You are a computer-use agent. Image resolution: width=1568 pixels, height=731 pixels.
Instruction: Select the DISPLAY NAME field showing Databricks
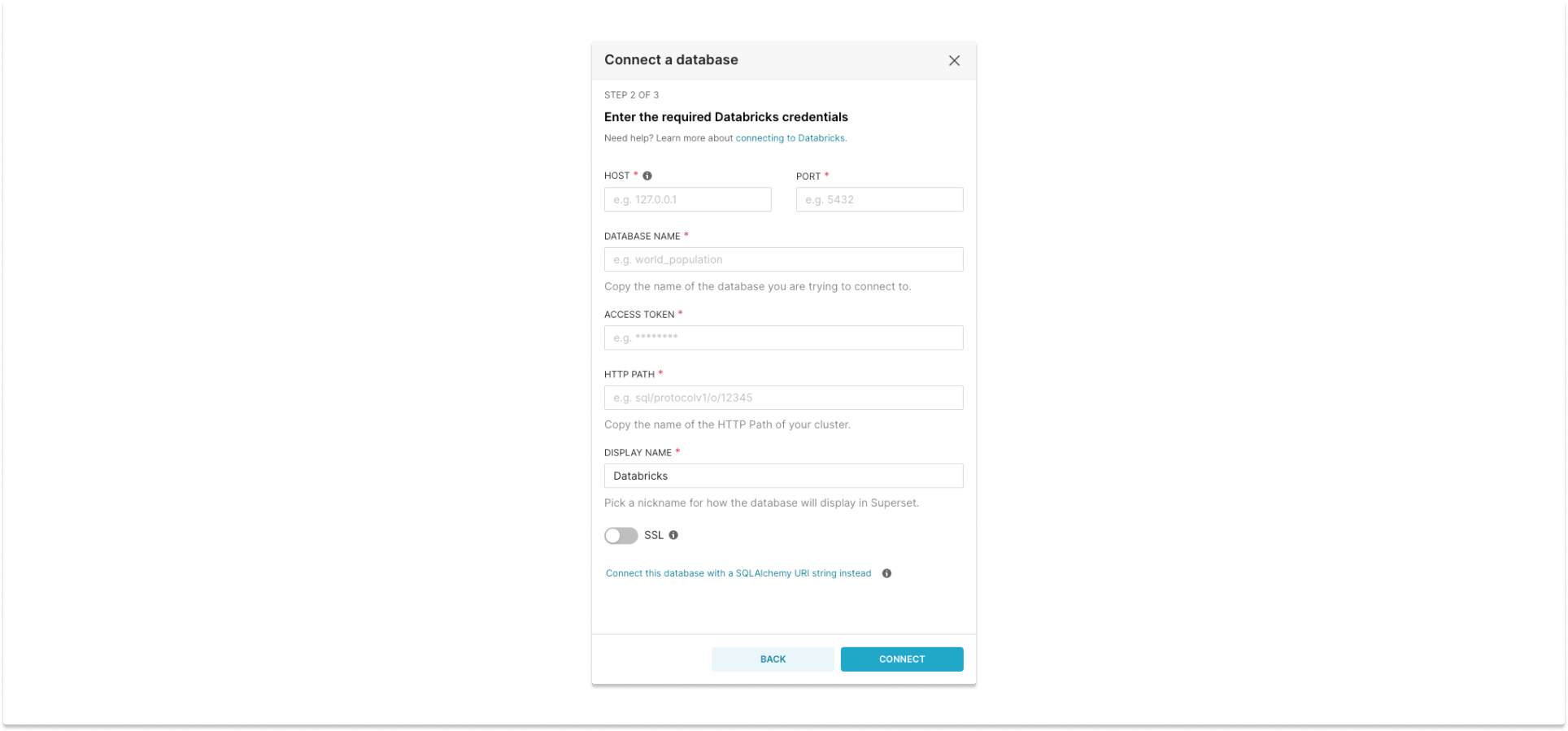click(782, 476)
